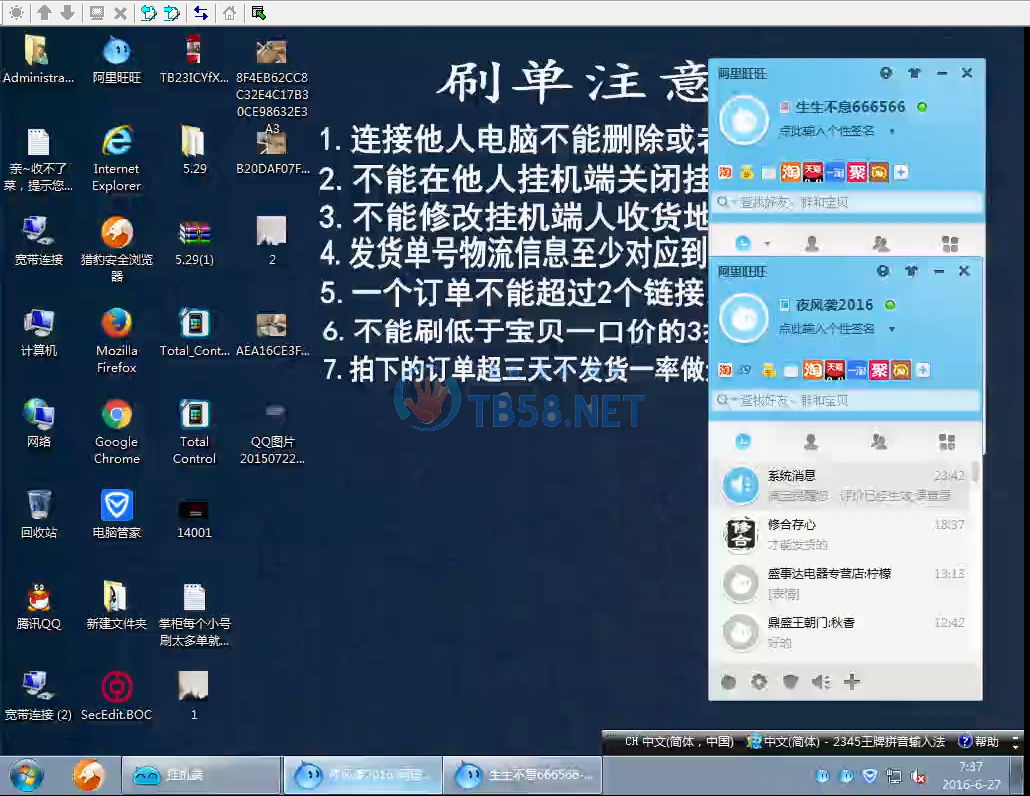Toggle the sound icon at 夜风袭2016 window bottom

[x=821, y=682]
